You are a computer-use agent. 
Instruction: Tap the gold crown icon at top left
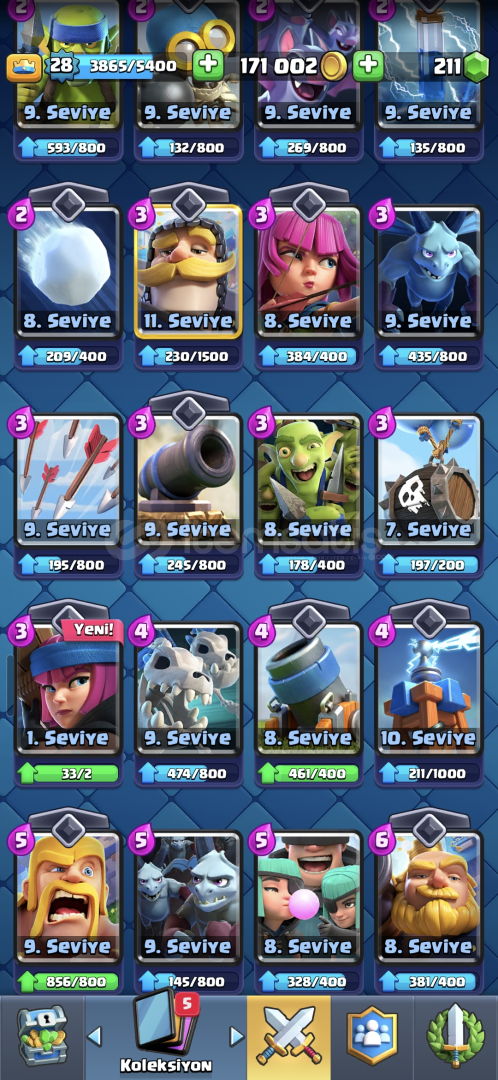point(24,66)
